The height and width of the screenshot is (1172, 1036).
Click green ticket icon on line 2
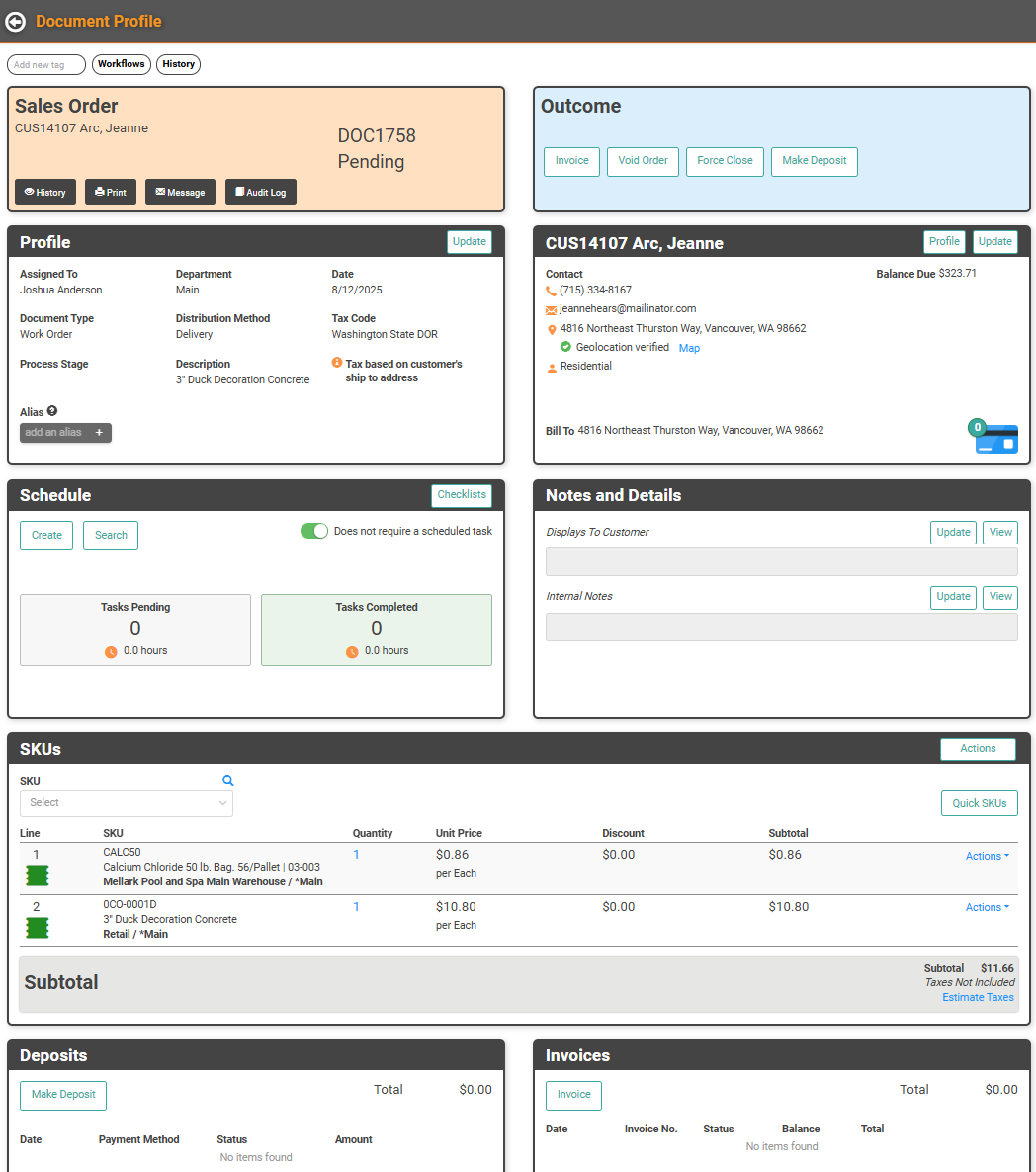(x=37, y=928)
